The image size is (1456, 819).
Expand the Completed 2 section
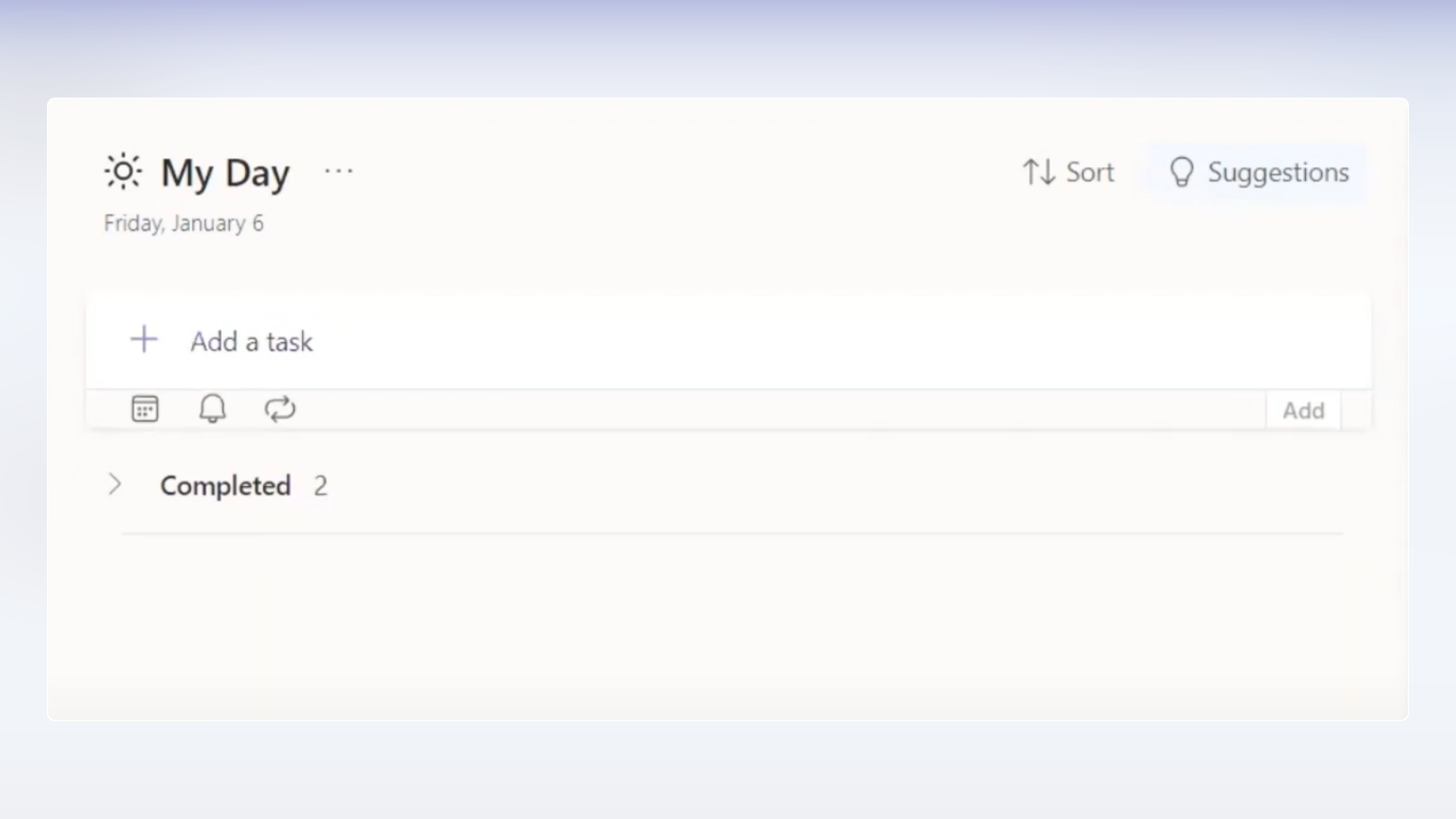pos(114,484)
